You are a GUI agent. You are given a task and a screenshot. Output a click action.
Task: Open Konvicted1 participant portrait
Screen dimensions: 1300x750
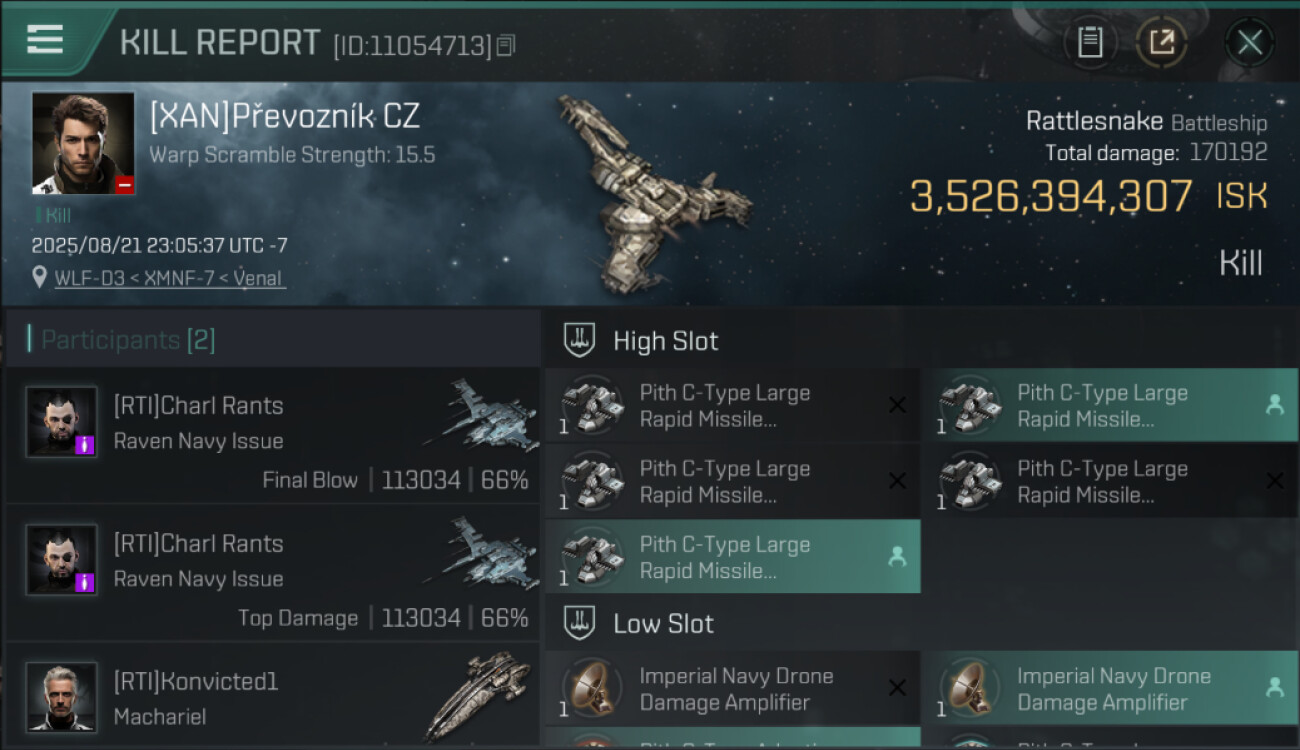tap(62, 696)
